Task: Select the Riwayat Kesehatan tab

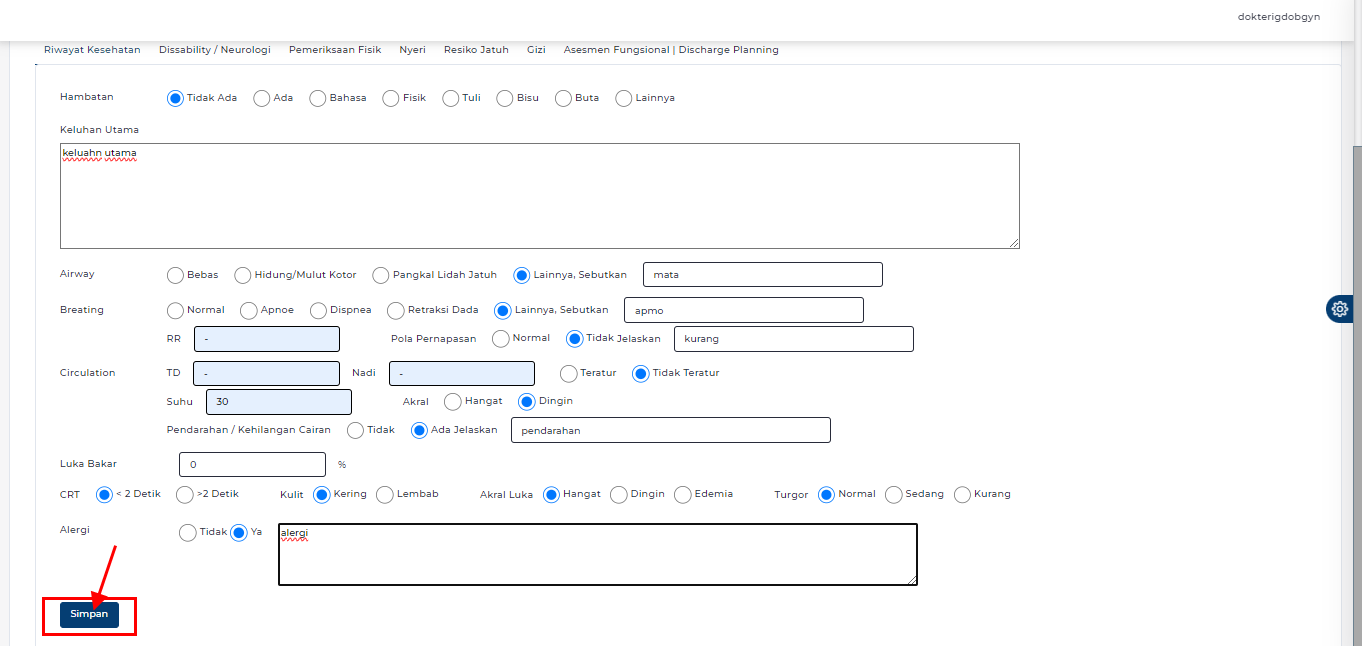Action: click(x=92, y=49)
